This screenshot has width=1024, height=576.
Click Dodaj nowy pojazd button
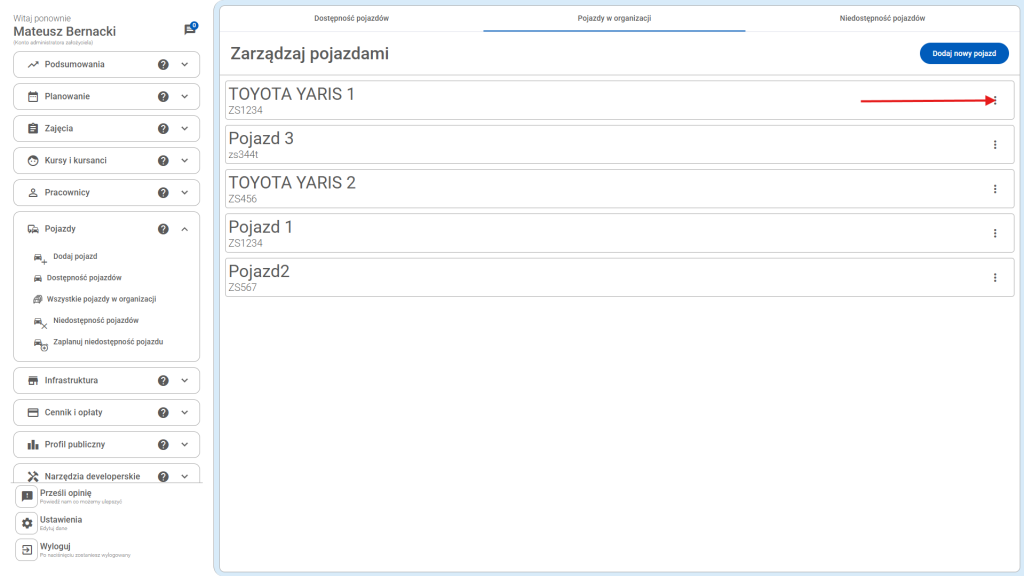pyautogui.click(x=963, y=54)
